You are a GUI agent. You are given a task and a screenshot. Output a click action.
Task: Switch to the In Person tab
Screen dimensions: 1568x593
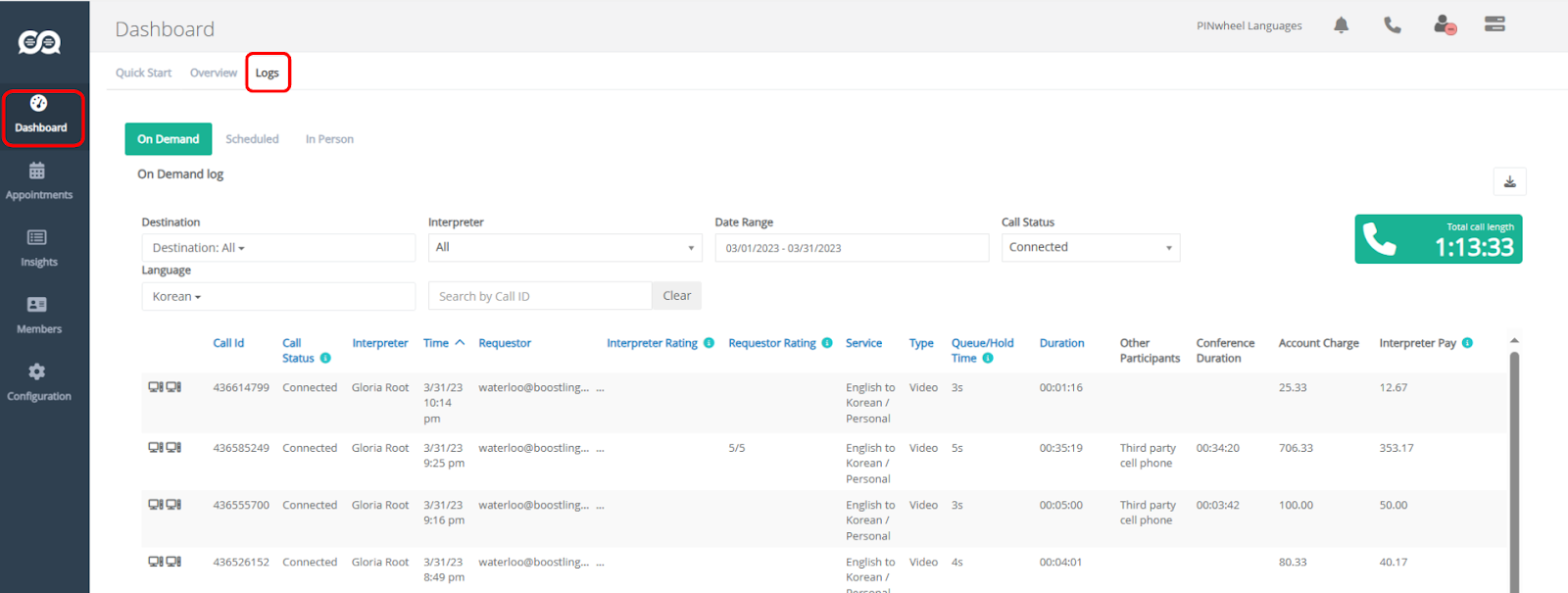329,139
